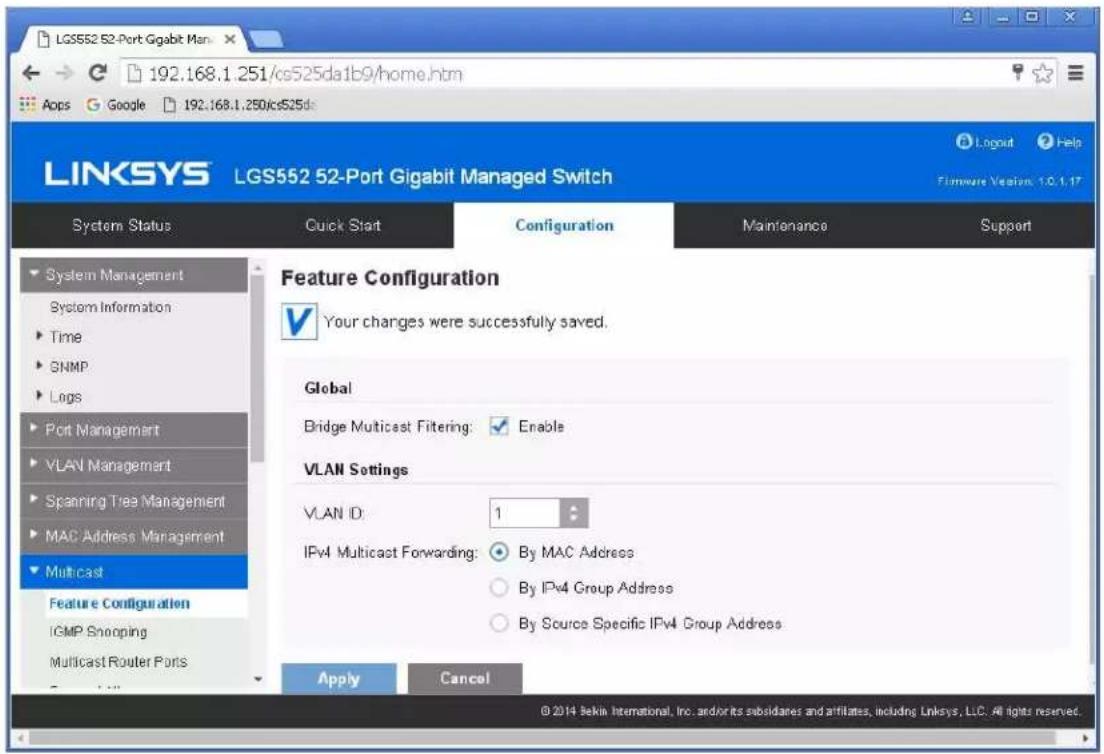Open Chrome hamburger menu
The image size is (1104, 754).
[1075, 73]
